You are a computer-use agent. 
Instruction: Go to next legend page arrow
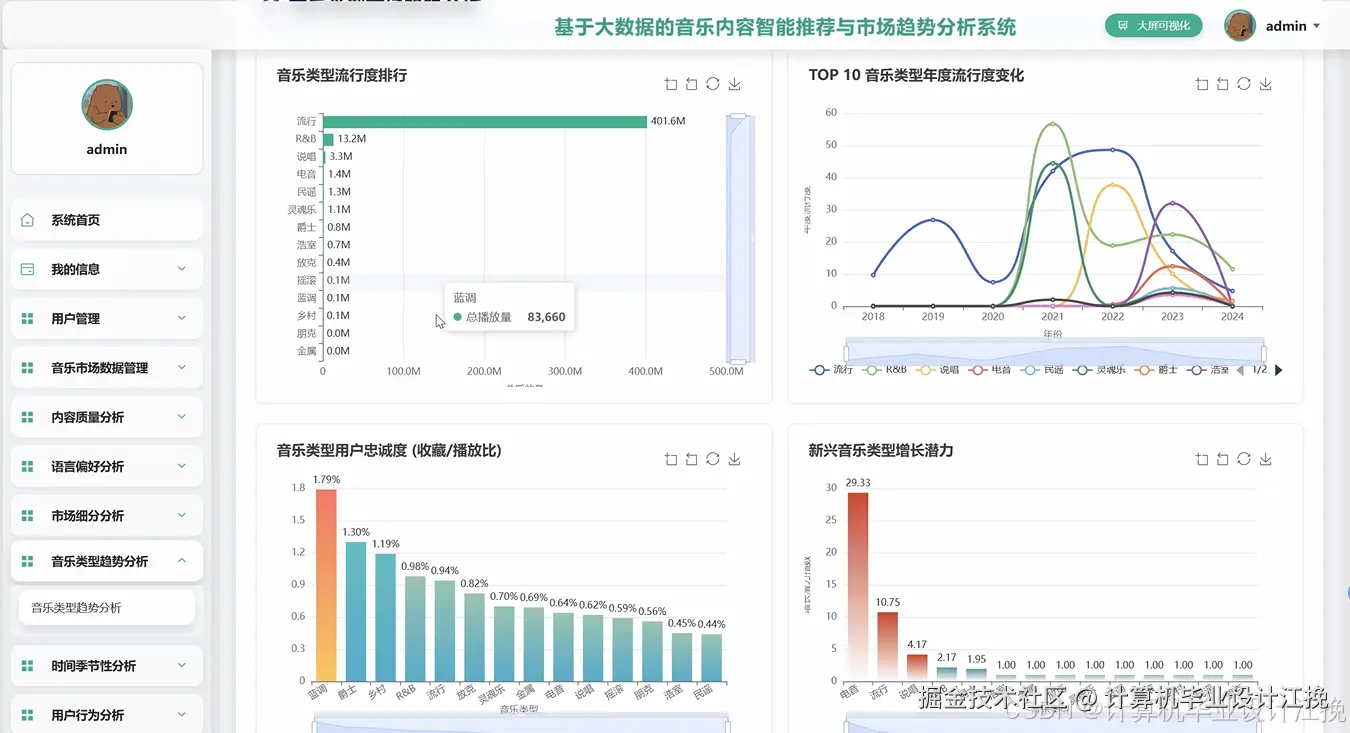coord(1278,370)
